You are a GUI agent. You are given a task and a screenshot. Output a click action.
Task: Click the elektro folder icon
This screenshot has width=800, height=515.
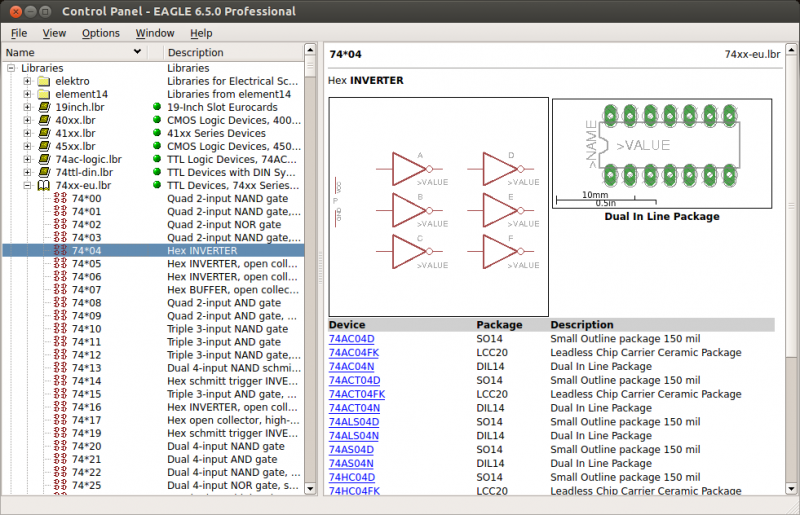tap(44, 81)
